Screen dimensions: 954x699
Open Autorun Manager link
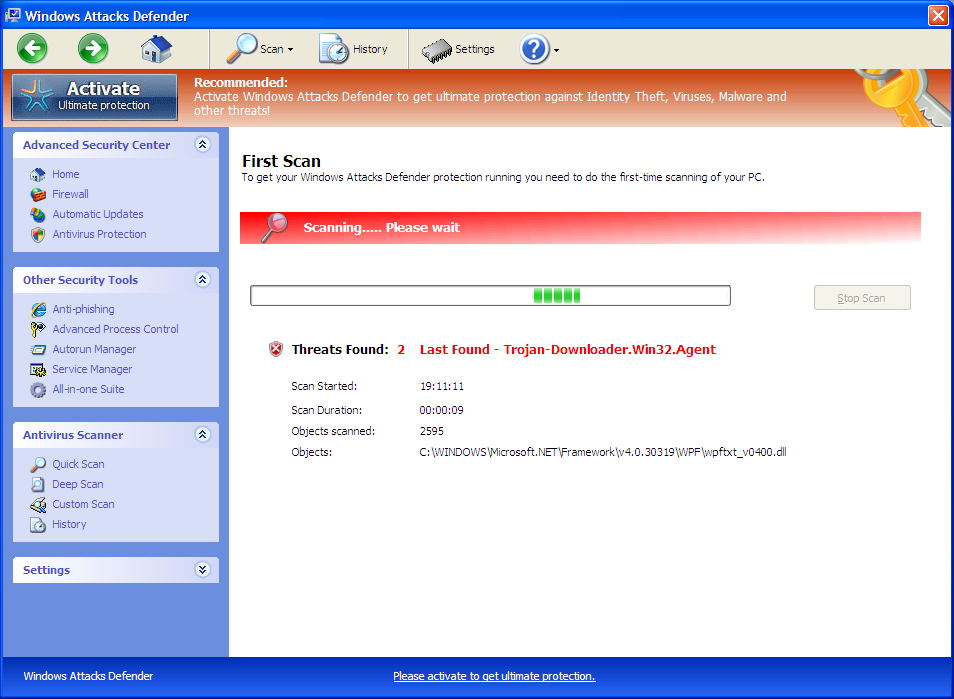(94, 349)
